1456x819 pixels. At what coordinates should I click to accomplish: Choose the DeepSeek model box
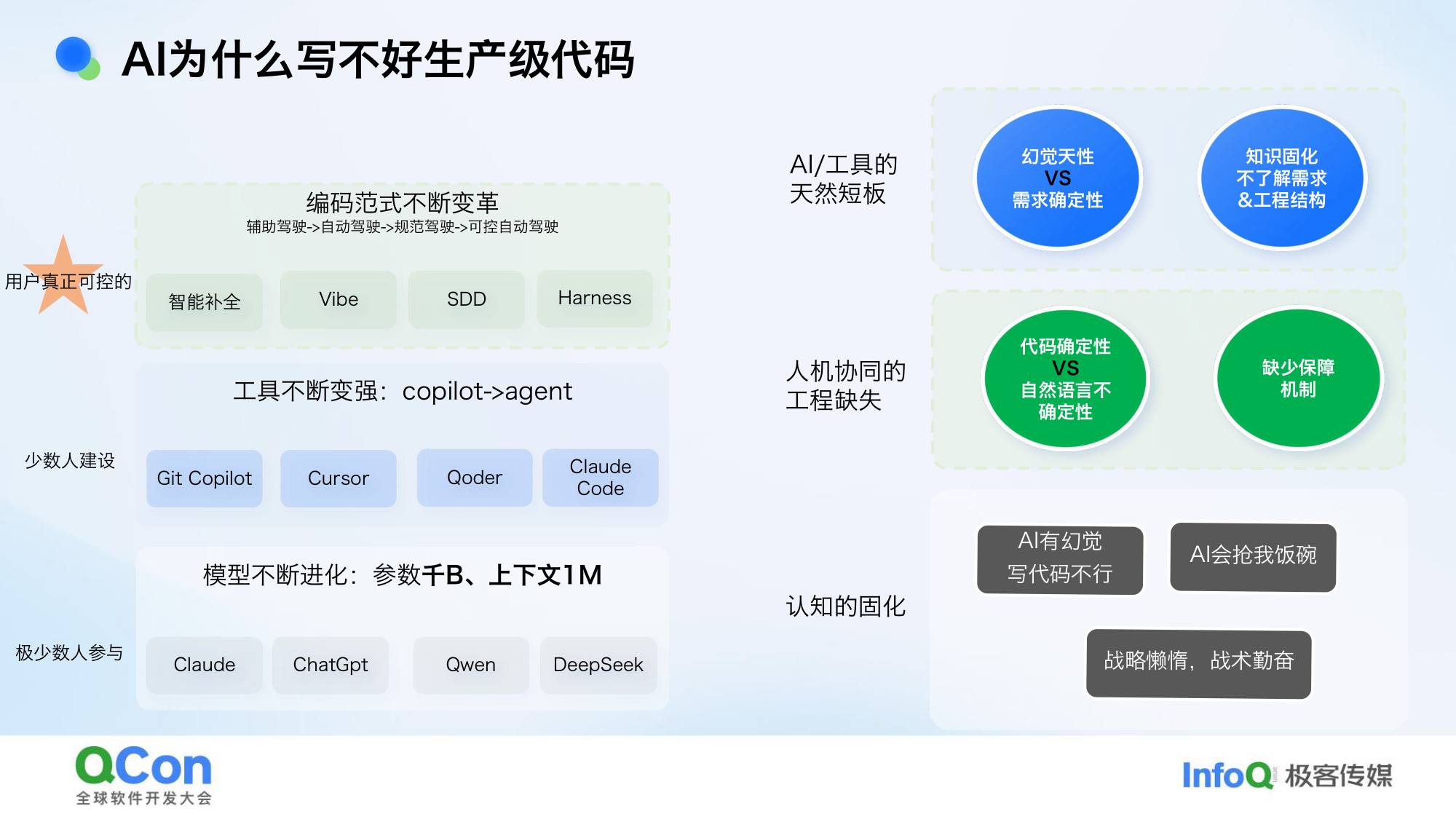(598, 665)
